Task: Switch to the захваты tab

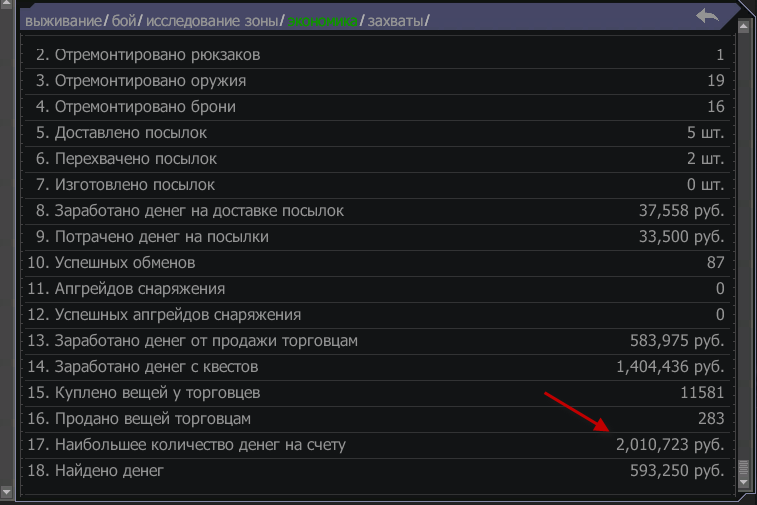Action: coord(395,21)
